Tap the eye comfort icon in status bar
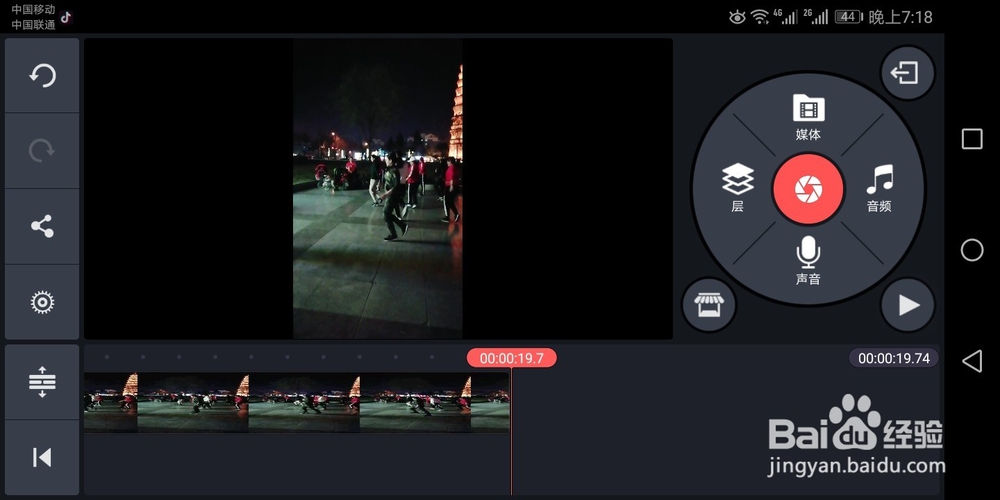The width and height of the screenshot is (1000, 500). pyautogui.click(x=737, y=17)
